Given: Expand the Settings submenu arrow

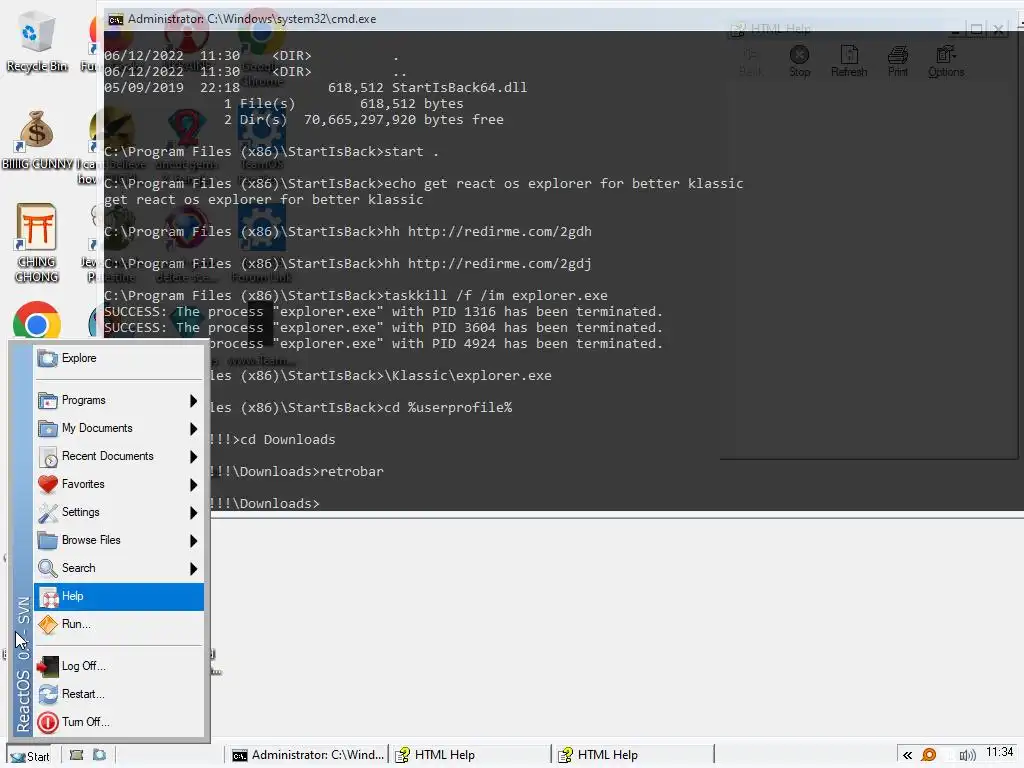Looking at the screenshot, I should click(x=193, y=513).
